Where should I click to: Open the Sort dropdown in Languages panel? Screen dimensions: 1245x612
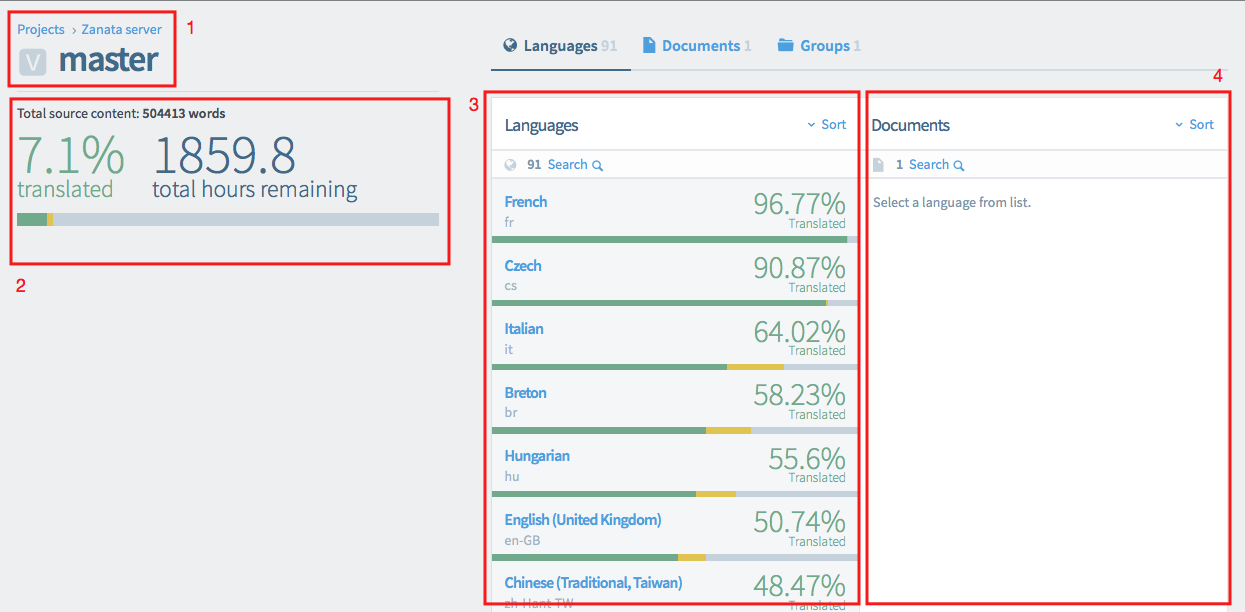[x=827, y=125]
